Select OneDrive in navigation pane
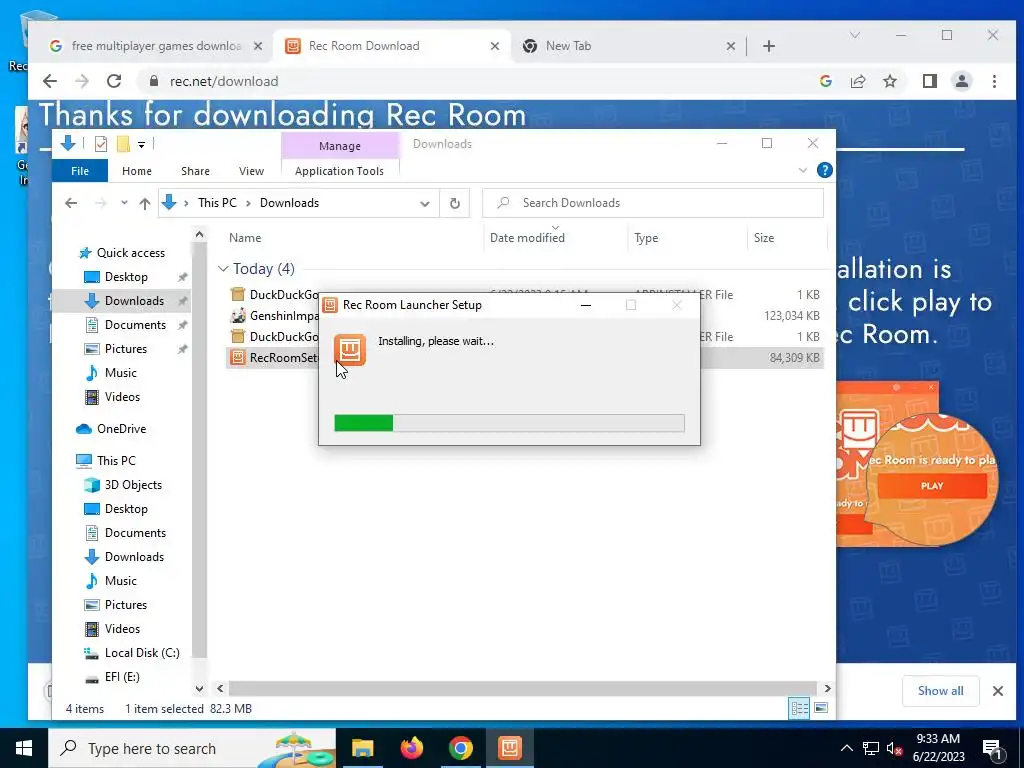Viewport: 1024px width, 768px height. coord(121,429)
